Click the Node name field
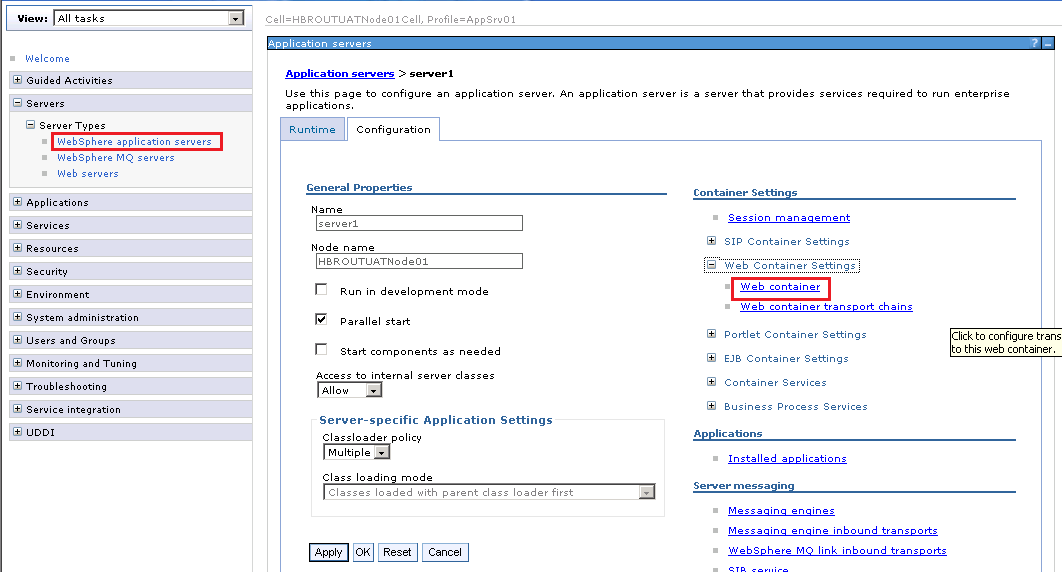Screen dimensions: 1062x572 click(x=419, y=261)
